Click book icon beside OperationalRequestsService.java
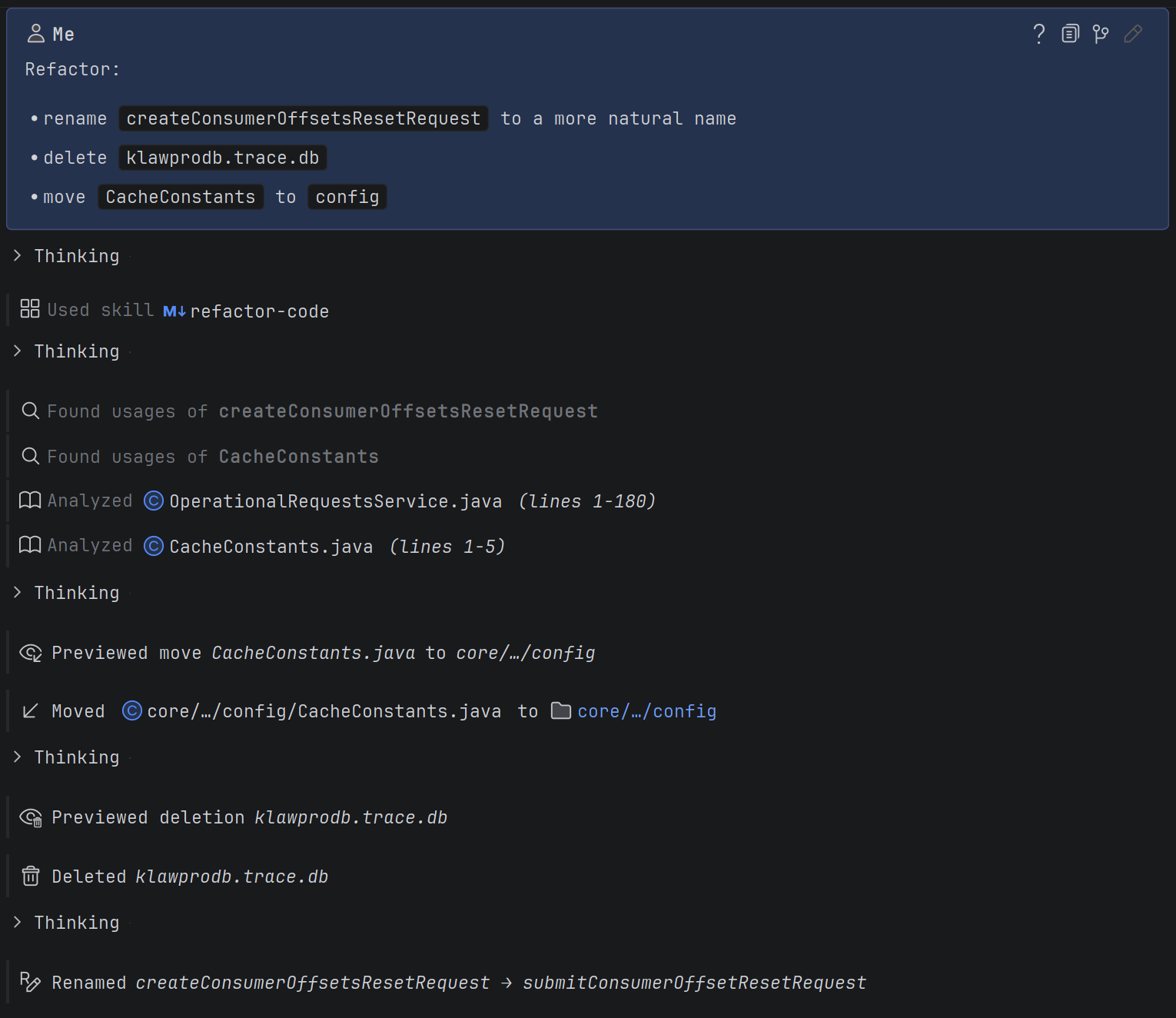The height and width of the screenshot is (1018, 1176). (x=30, y=501)
